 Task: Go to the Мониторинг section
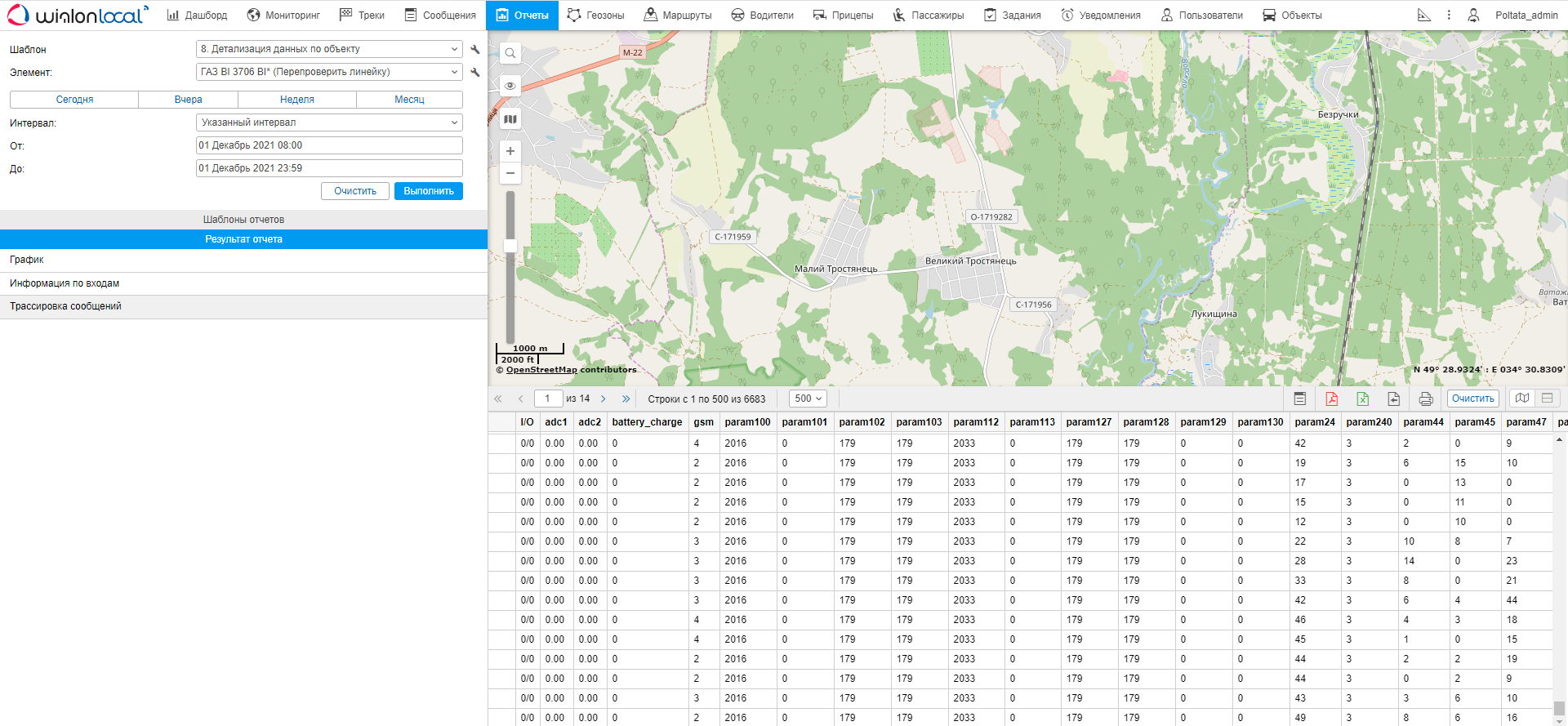[x=283, y=16]
